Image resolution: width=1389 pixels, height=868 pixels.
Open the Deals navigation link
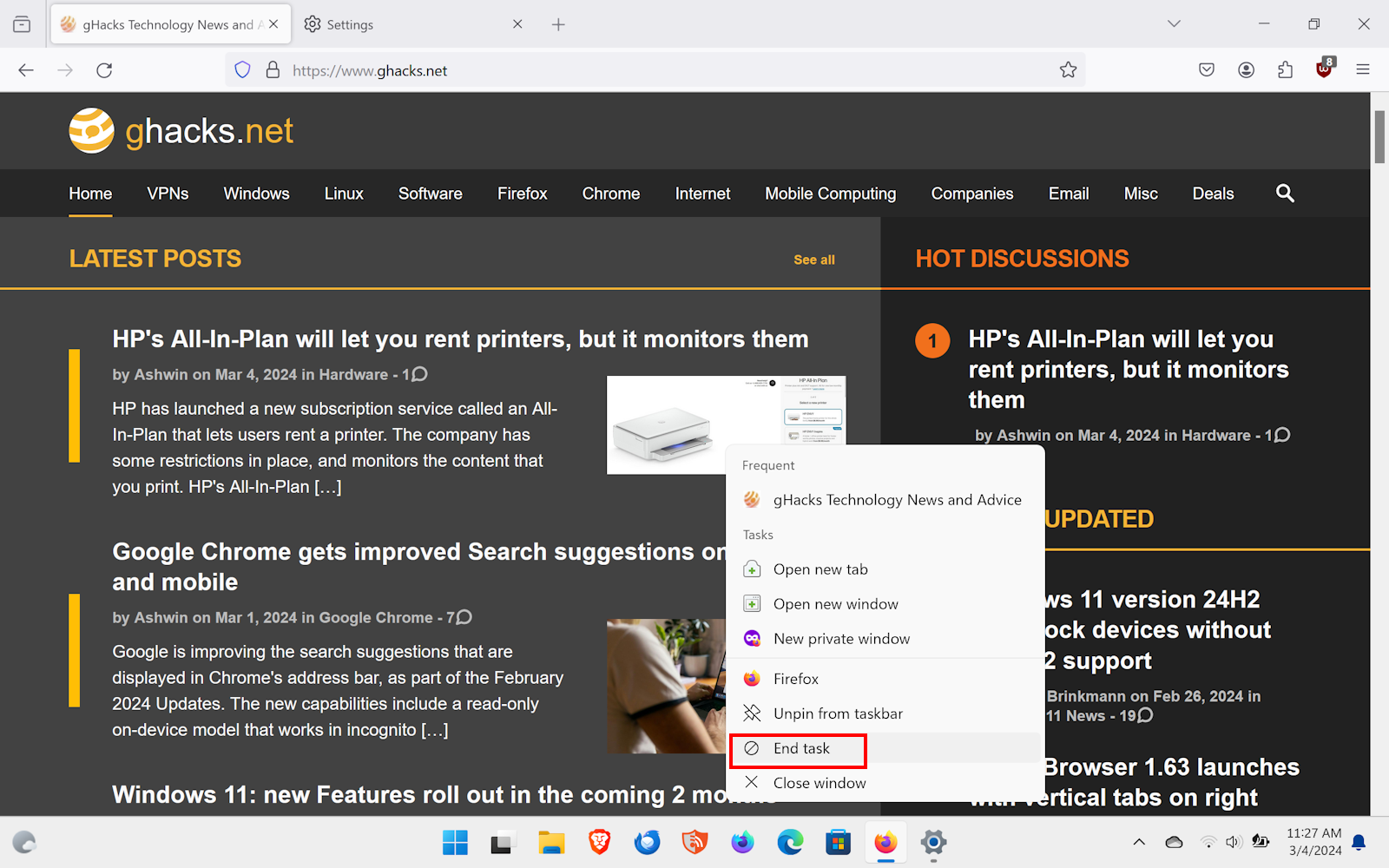coord(1213,194)
